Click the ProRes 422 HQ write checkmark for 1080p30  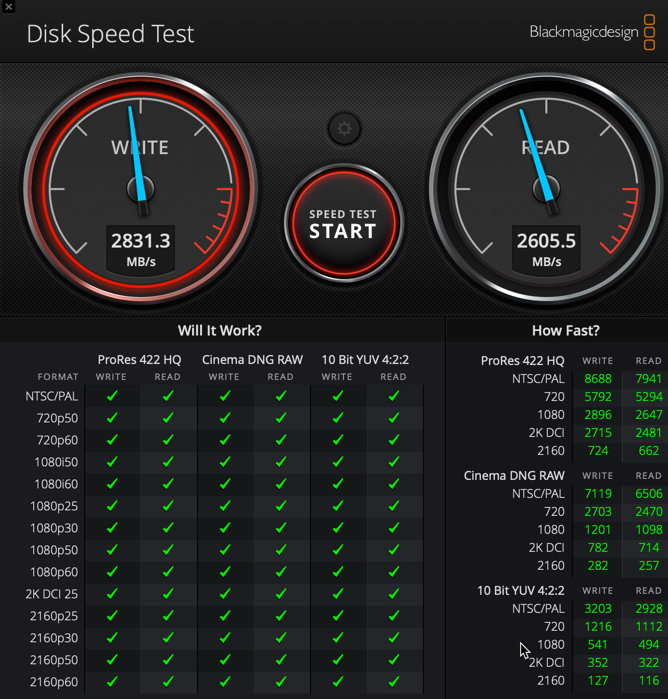(x=112, y=528)
